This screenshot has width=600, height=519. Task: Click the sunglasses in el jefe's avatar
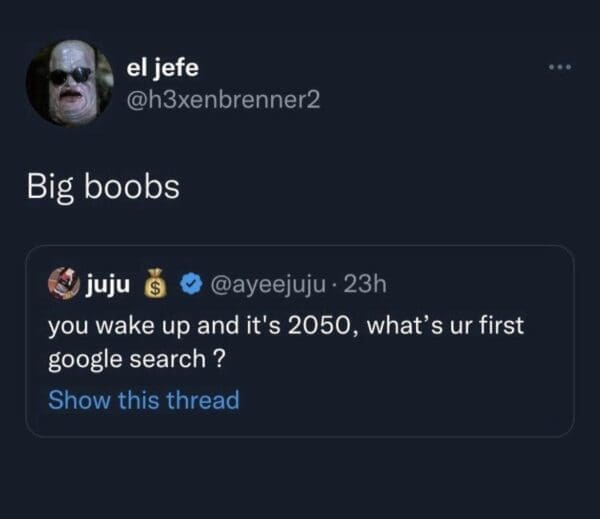tap(71, 75)
